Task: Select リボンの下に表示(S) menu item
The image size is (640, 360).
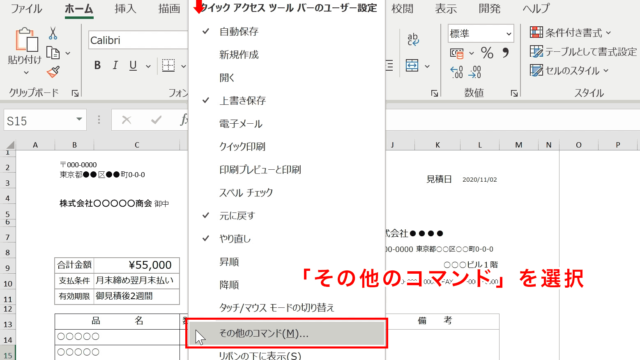Action: (x=287, y=355)
